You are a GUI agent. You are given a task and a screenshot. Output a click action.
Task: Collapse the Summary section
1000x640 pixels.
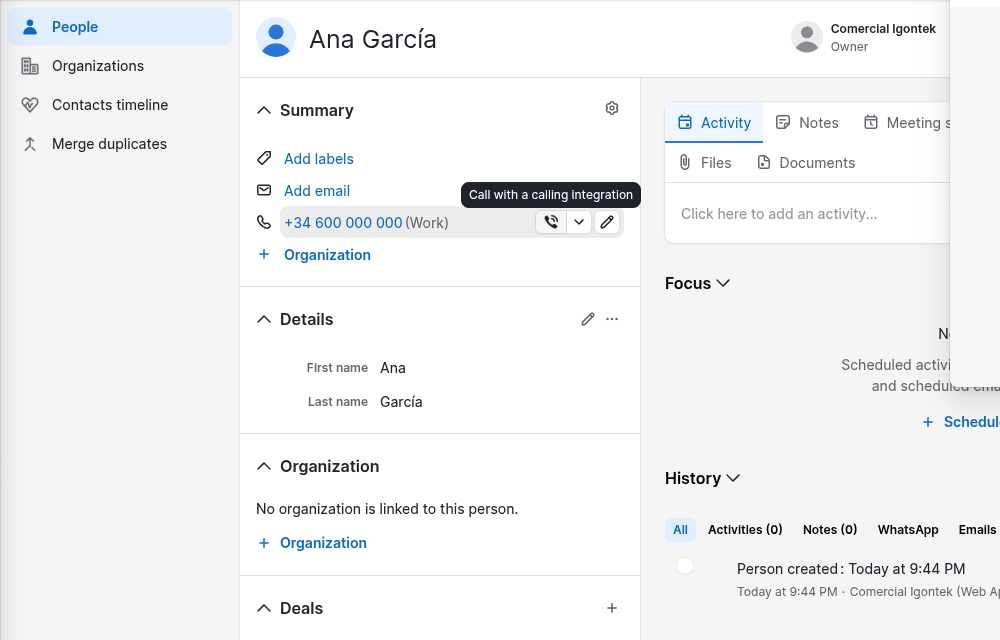[x=263, y=110]
